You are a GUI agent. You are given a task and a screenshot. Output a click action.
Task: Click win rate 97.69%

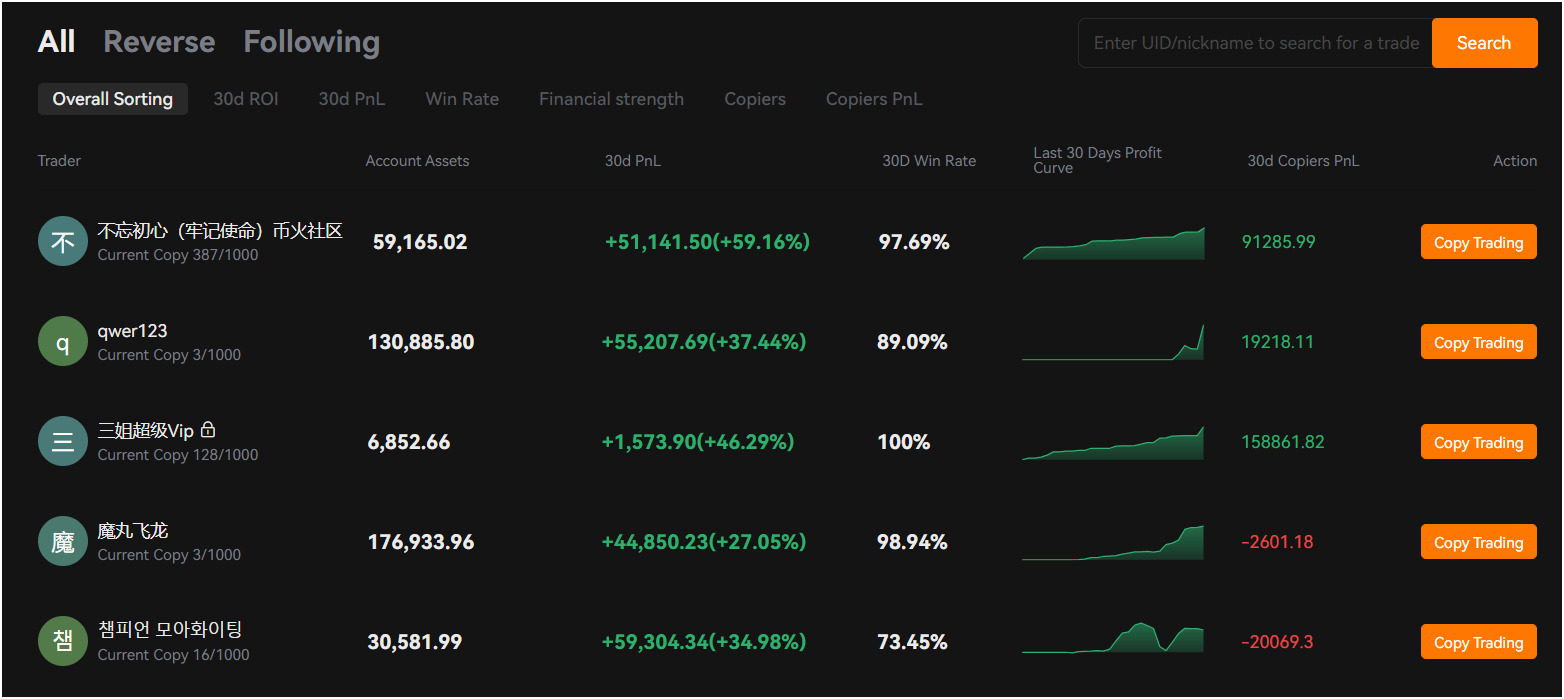[914, 242]
